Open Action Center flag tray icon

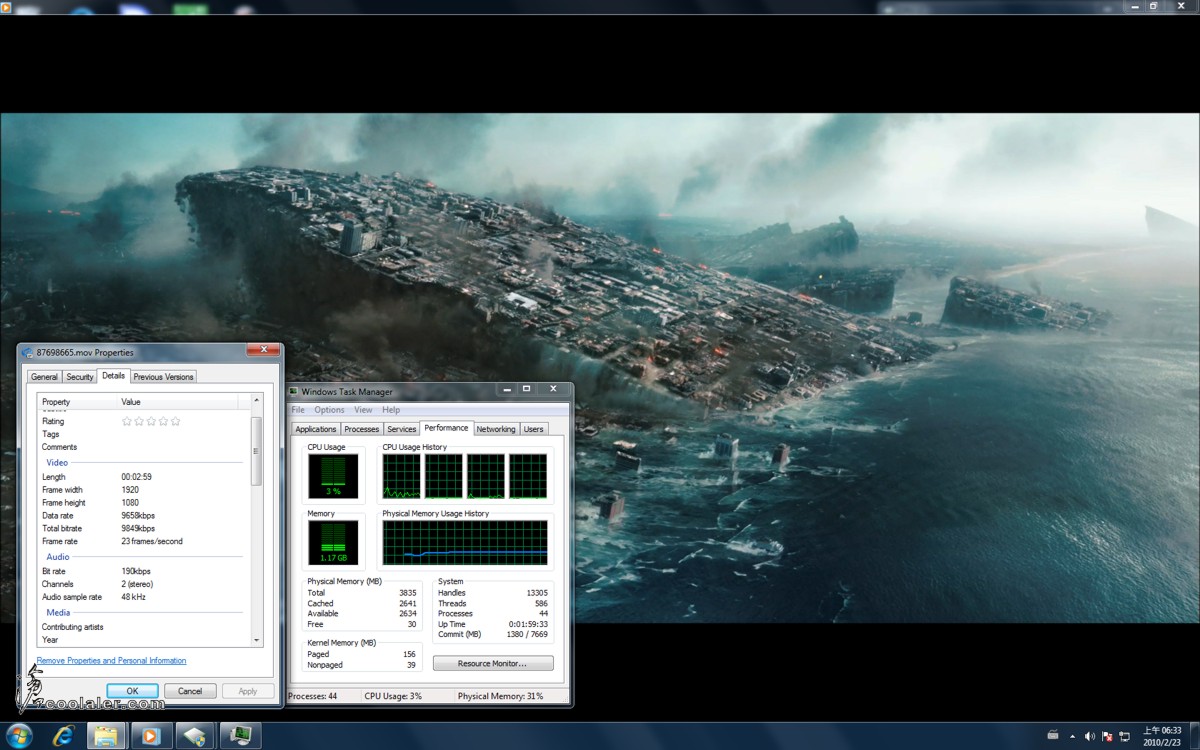click(1107, 736)
